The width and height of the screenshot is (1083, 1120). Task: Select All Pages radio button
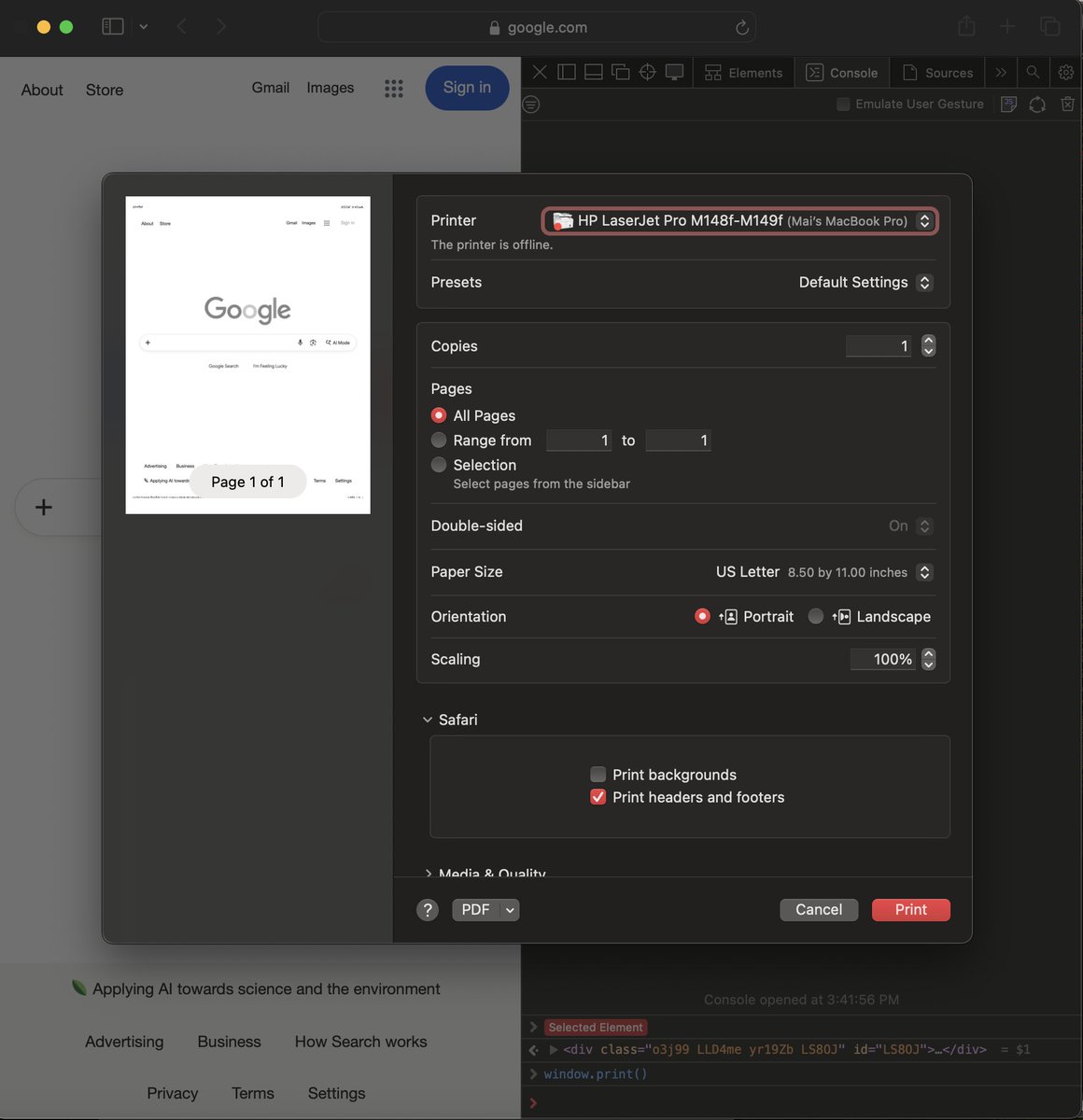(439, 415)
